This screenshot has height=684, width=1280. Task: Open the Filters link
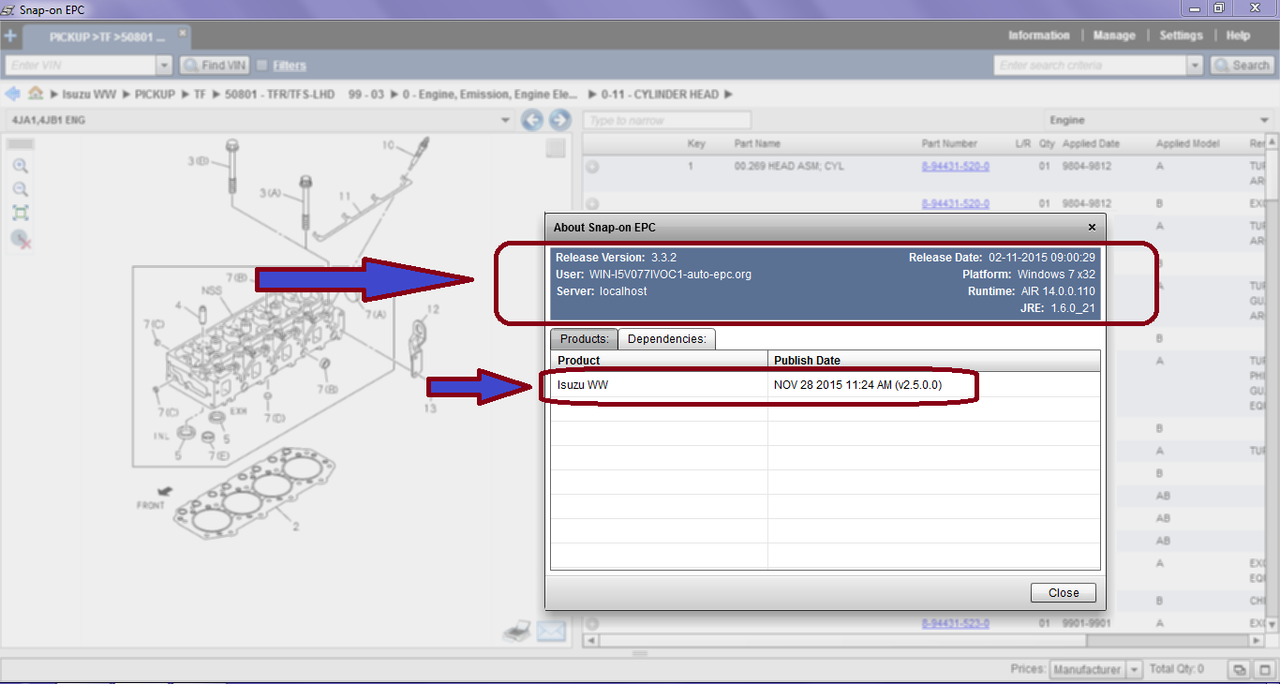[289, 65]
